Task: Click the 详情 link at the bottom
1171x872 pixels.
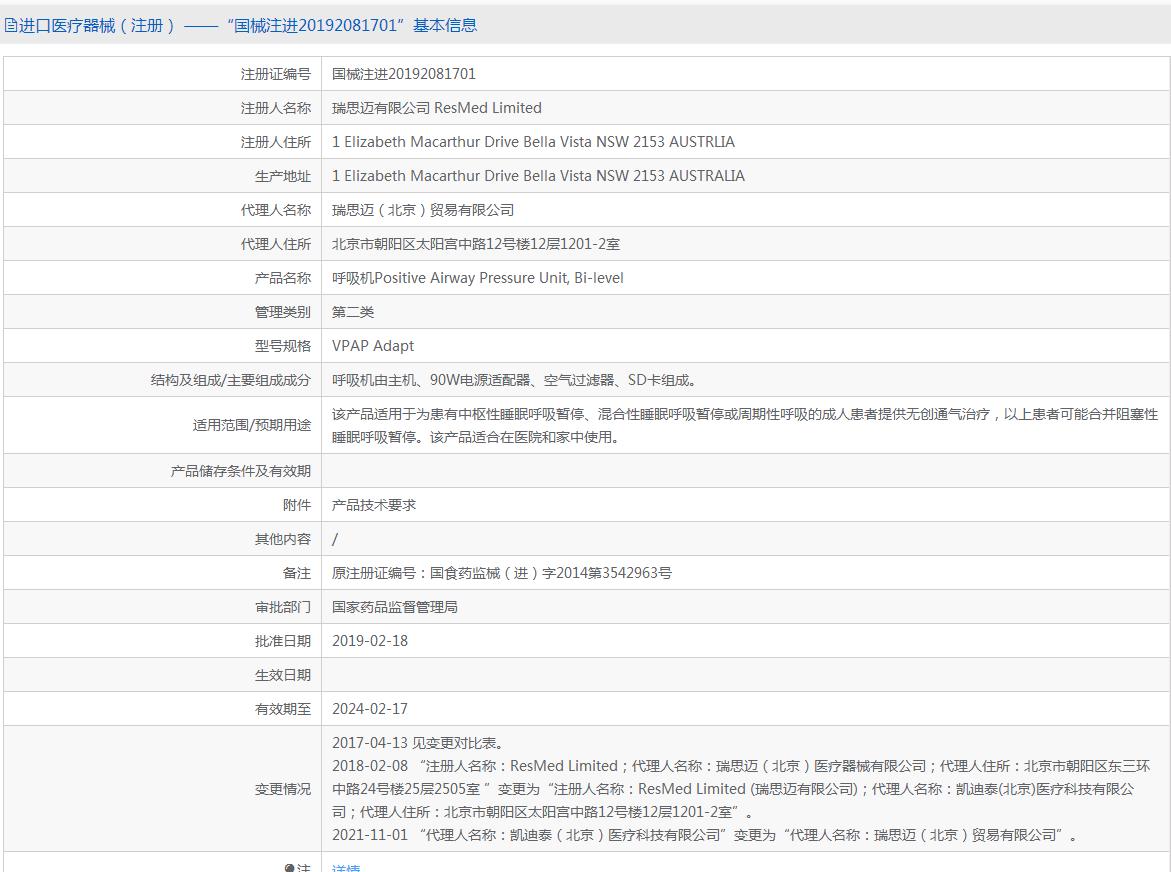Action: click(x=345, y=867)
